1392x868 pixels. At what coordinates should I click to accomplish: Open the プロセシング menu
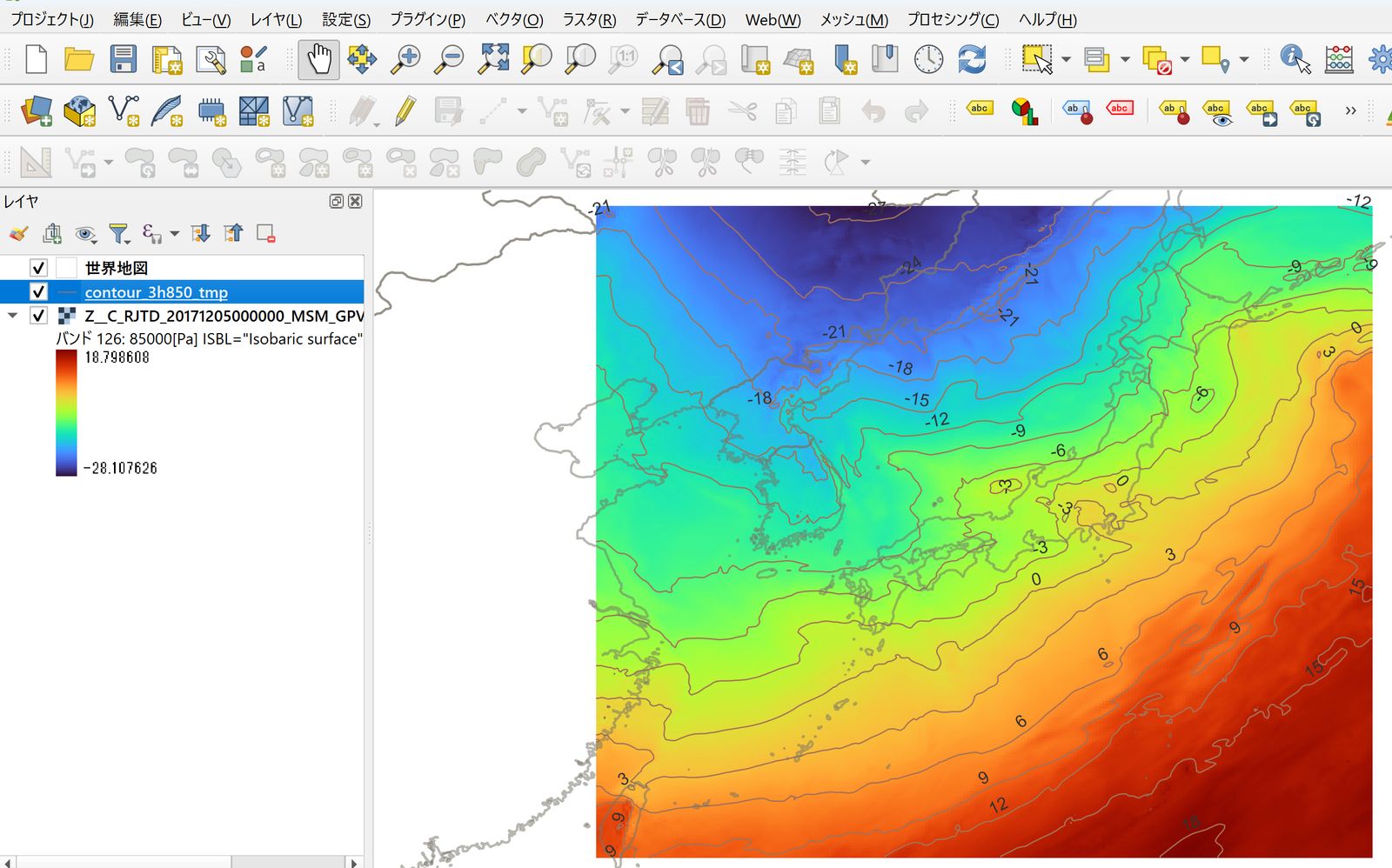[953, 19]
